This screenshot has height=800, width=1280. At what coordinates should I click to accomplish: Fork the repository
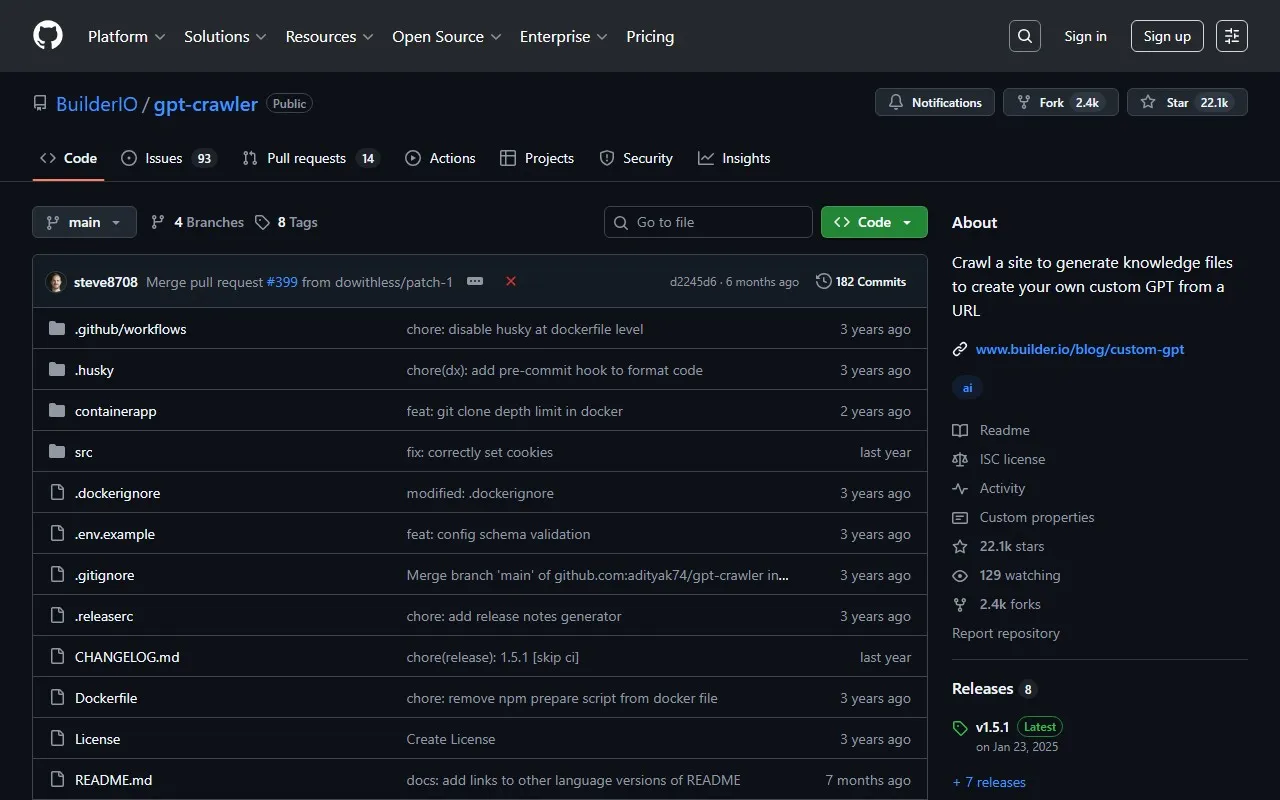[x=1060, y=103]
